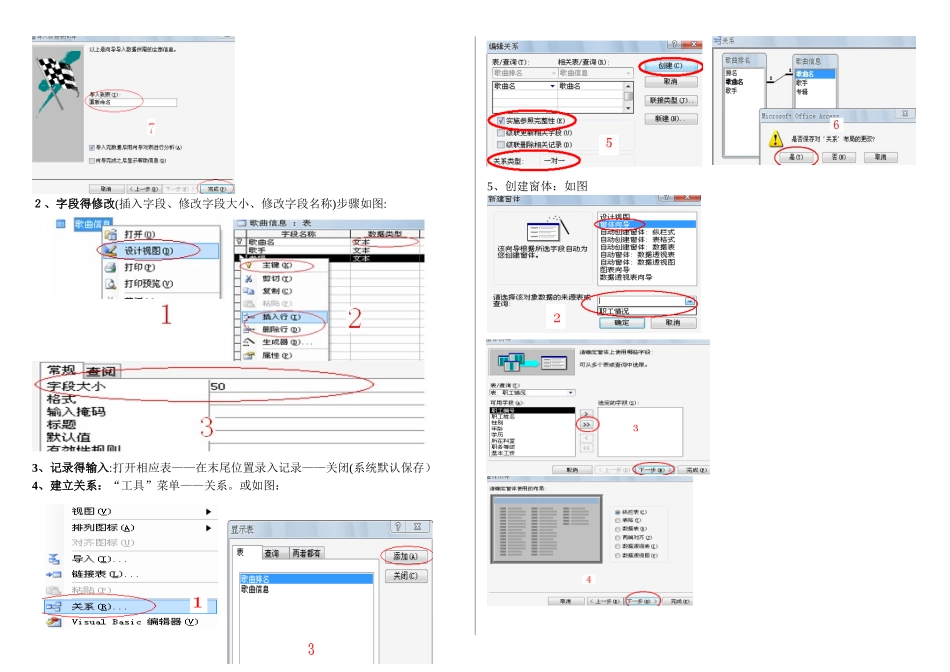
Task: Select 职工姓名 in the available fields list
Action: (x=532, y=417)
